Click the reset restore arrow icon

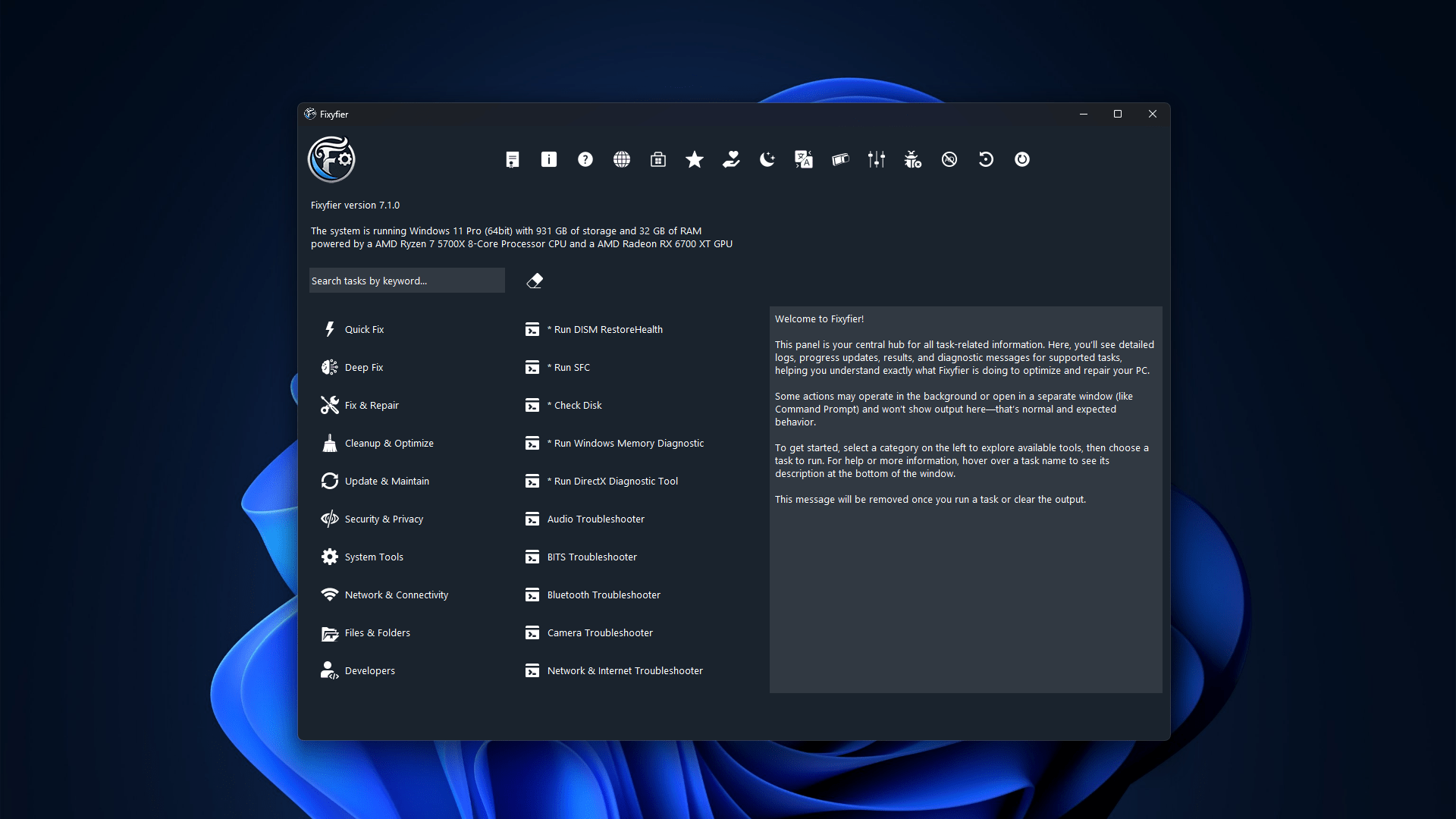point(985,159)
